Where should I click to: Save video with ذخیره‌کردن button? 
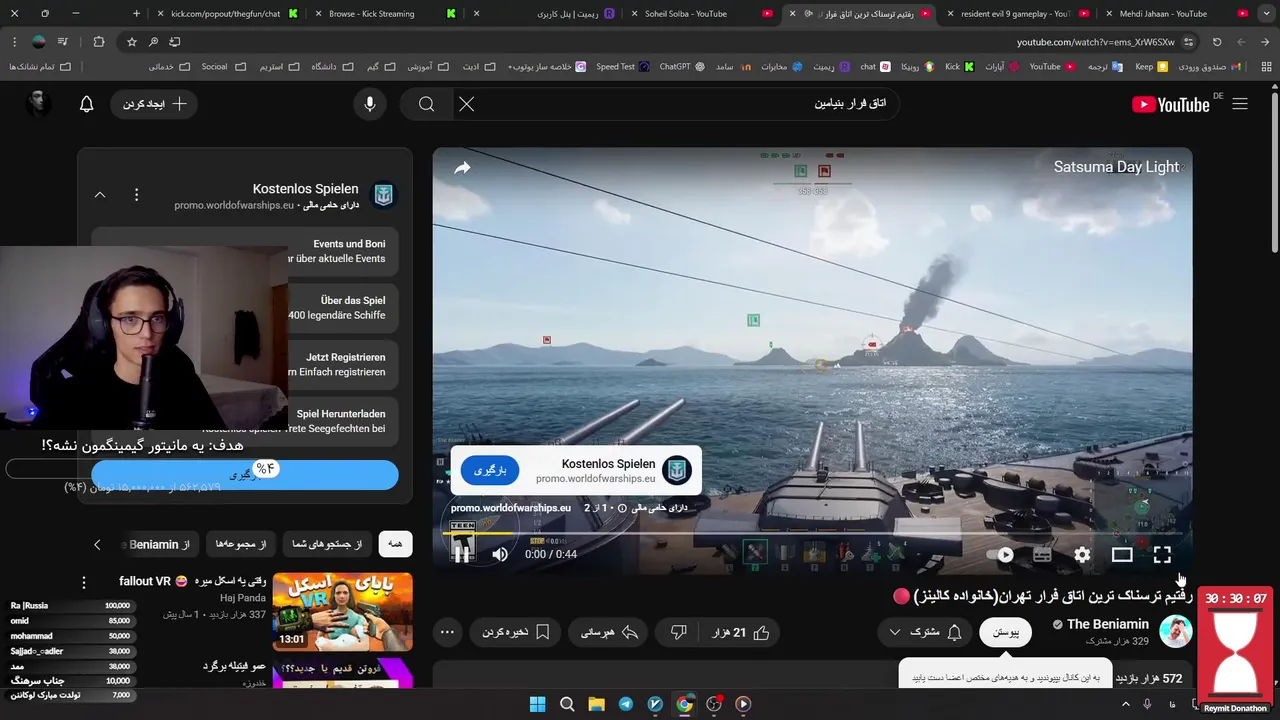point(516,632)
